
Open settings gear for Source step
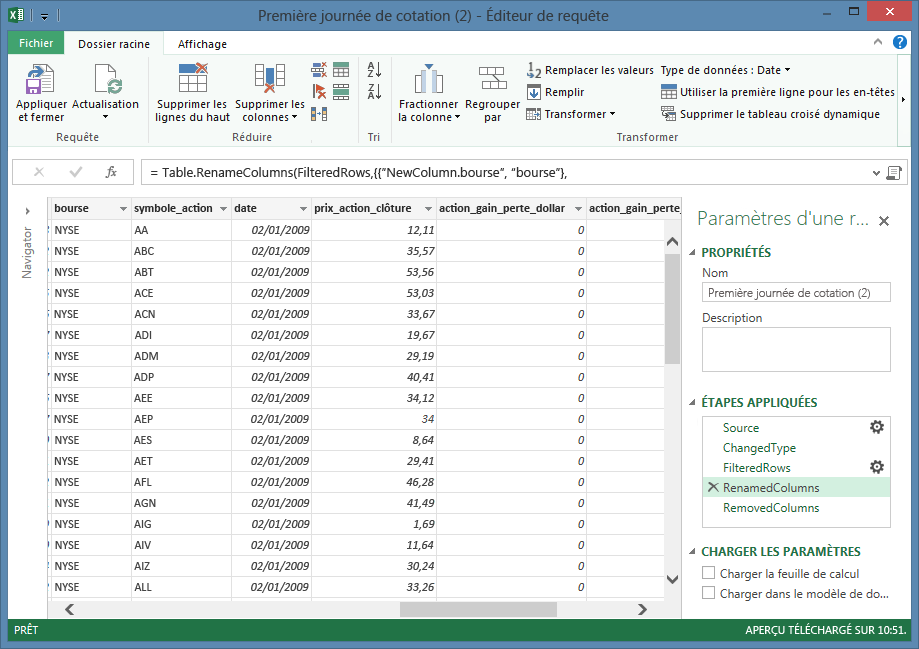[x=876, y=427]
